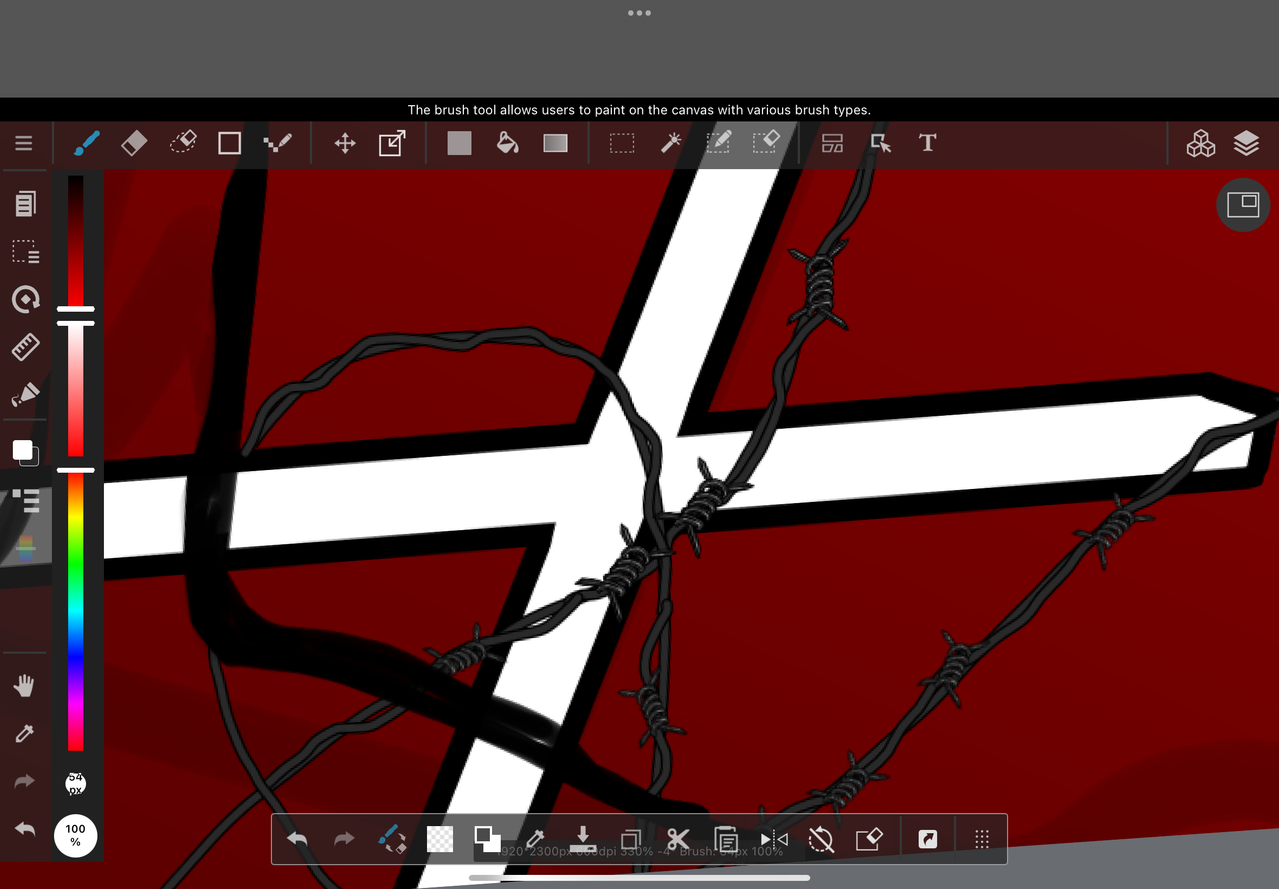Tap the iPad multitasking three dots
Image resolution: width=1279 pixels, height=889 pixels.
[639, 13]
